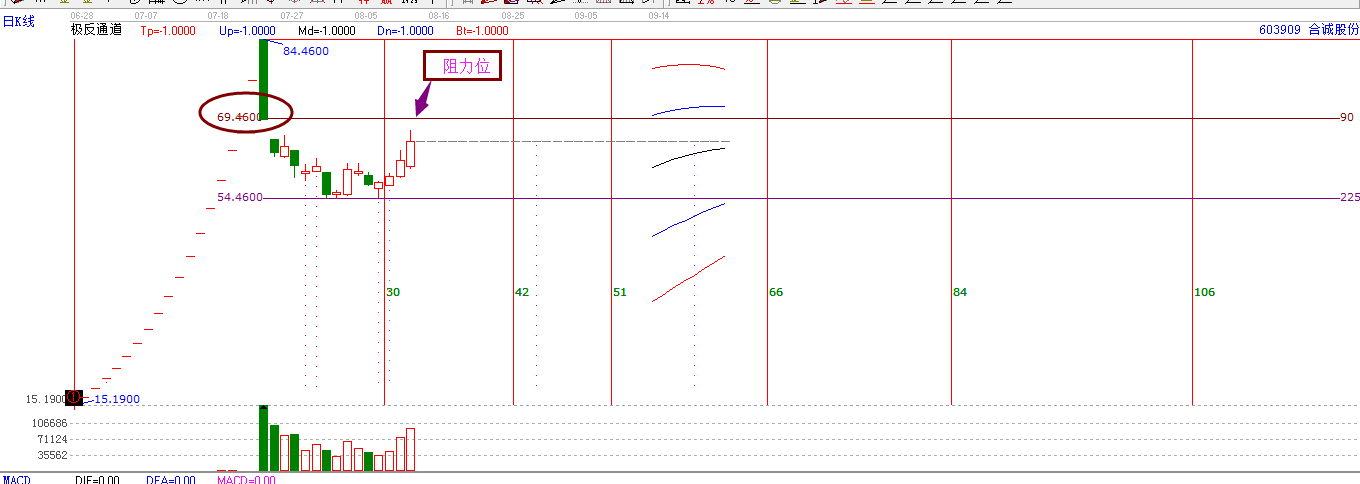
Task: Click the tall green candlestick at the peak
Action: [x=264, y=78]
